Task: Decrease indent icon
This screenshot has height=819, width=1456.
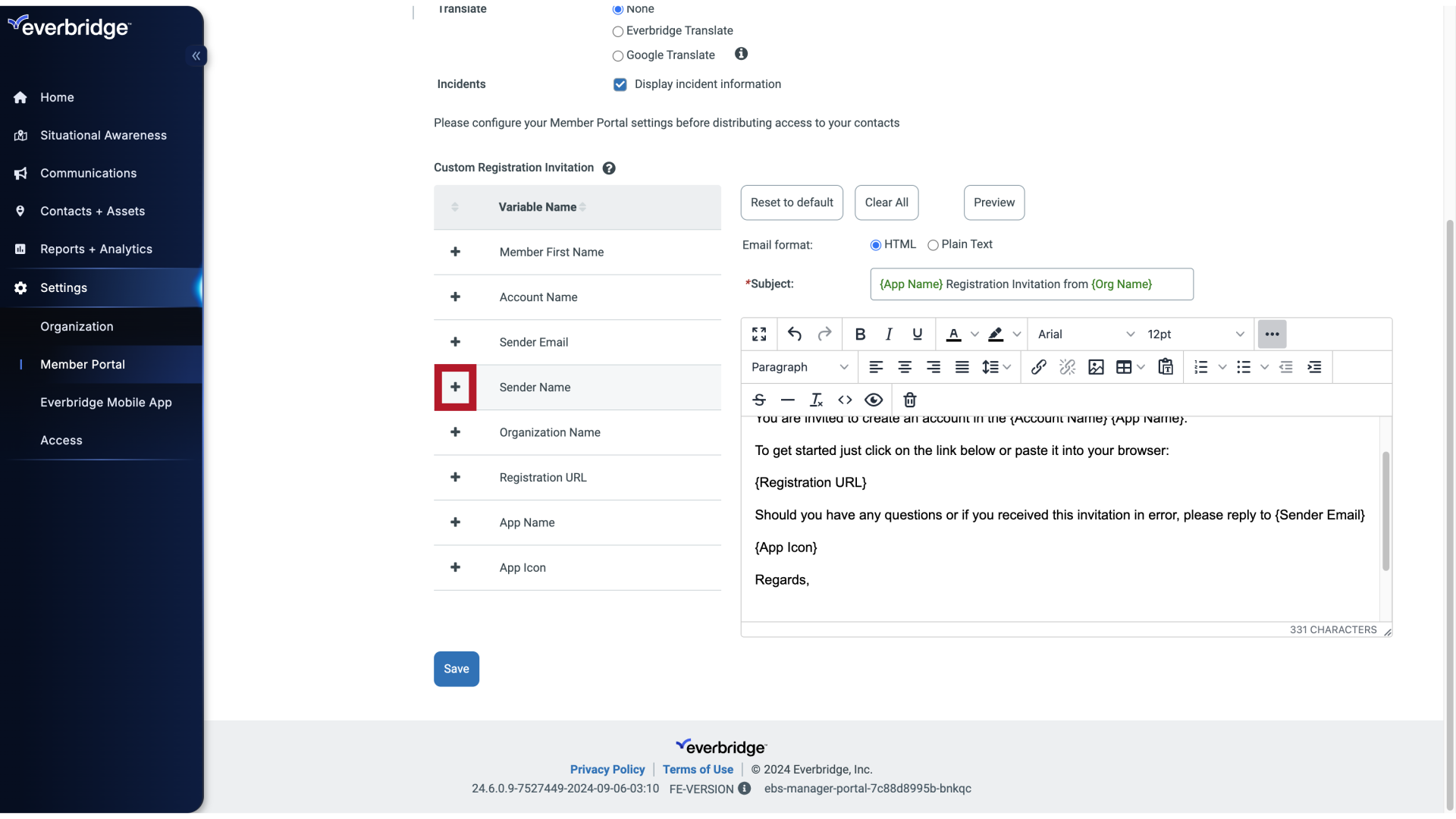Action: coord(1286,367)
